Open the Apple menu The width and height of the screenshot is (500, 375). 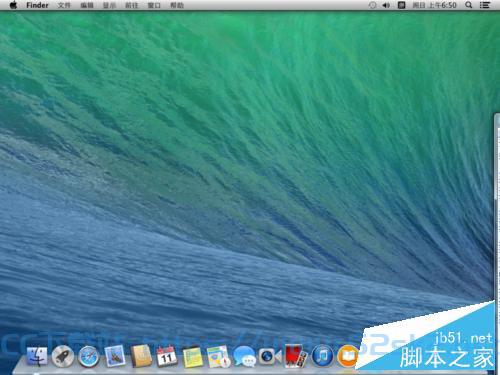coord(13,5)
